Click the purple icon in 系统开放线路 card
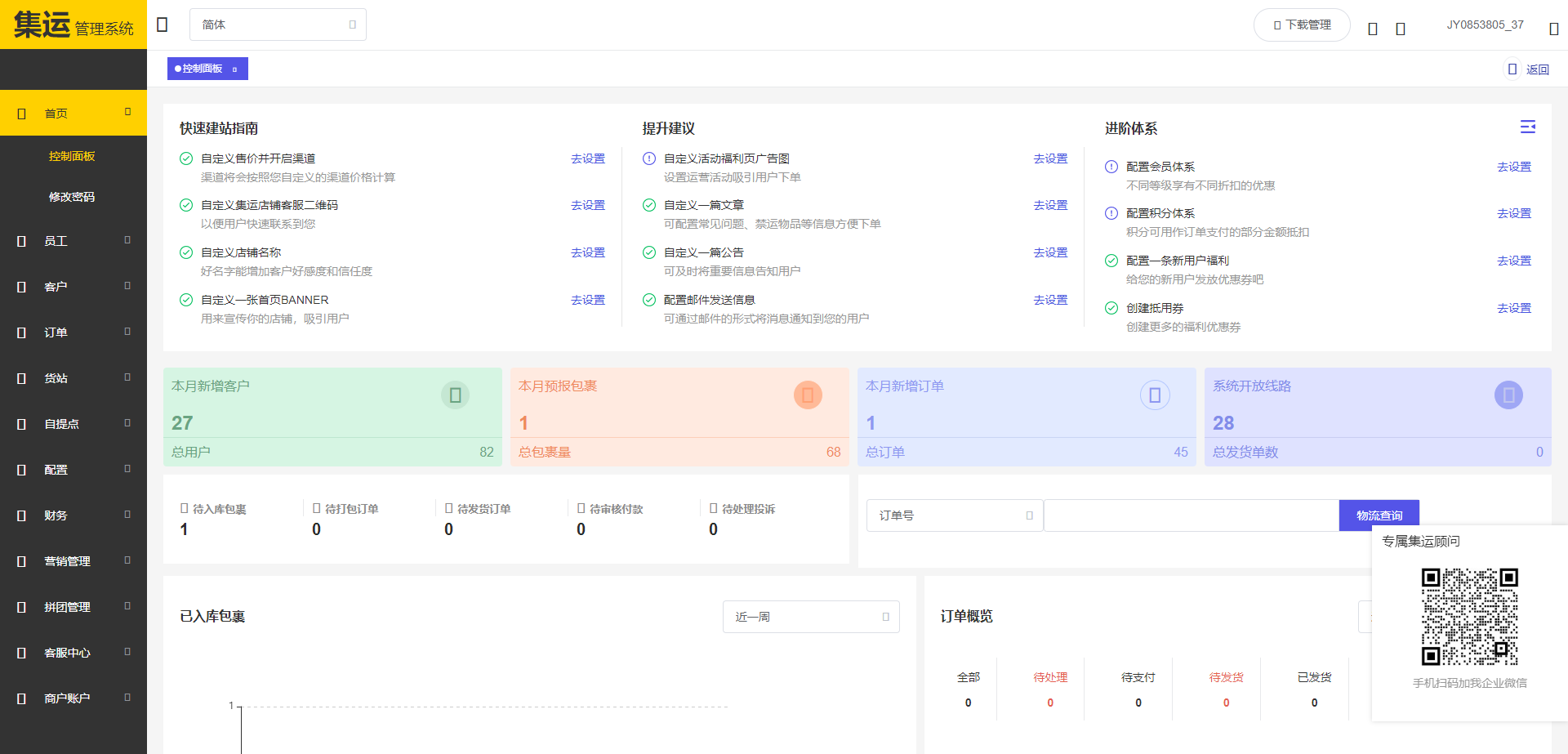 click(x=1508, y=395)
